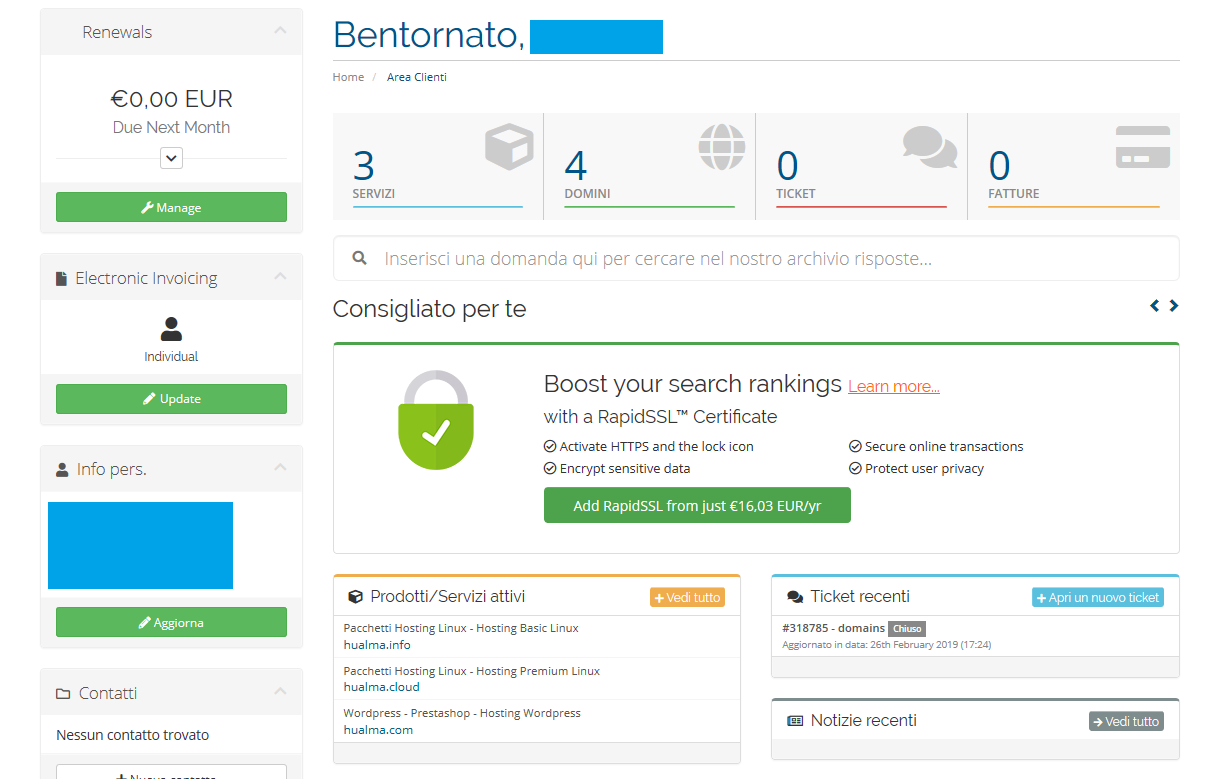Open Home breadcrumb link

pos(348,77)
